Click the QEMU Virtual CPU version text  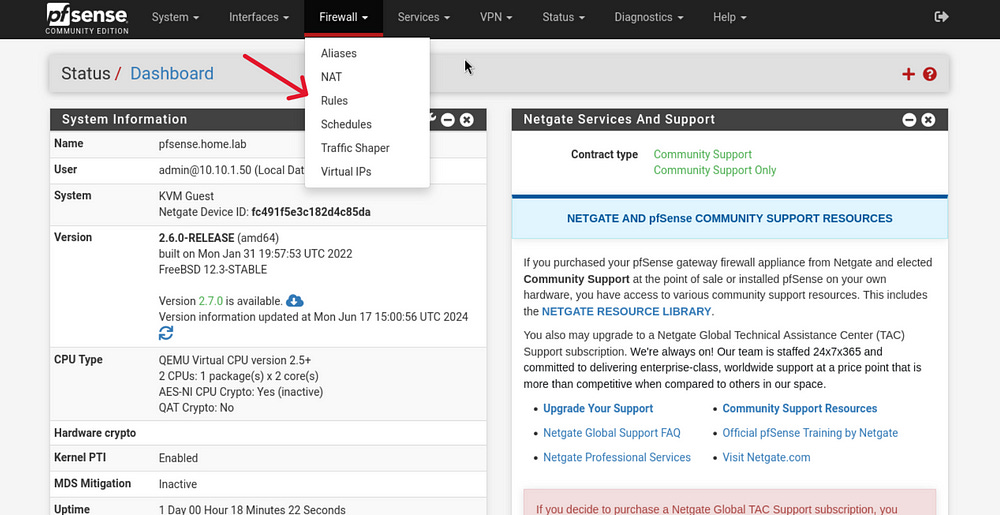click(235, 360)
